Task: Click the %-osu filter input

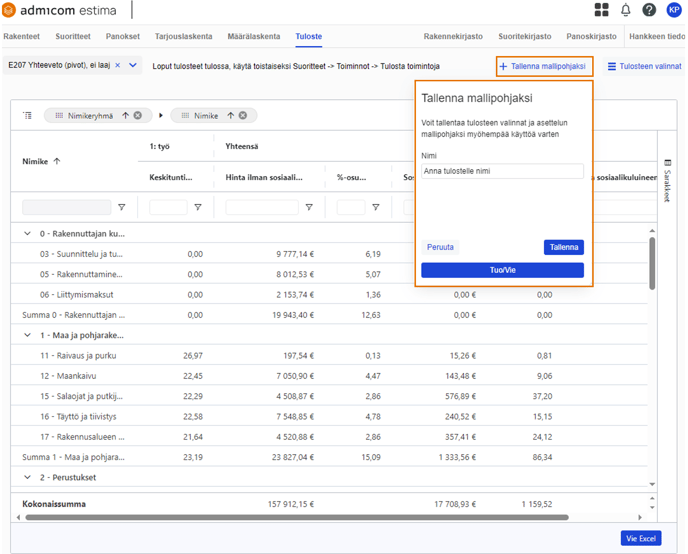Action: pos(351,207)
